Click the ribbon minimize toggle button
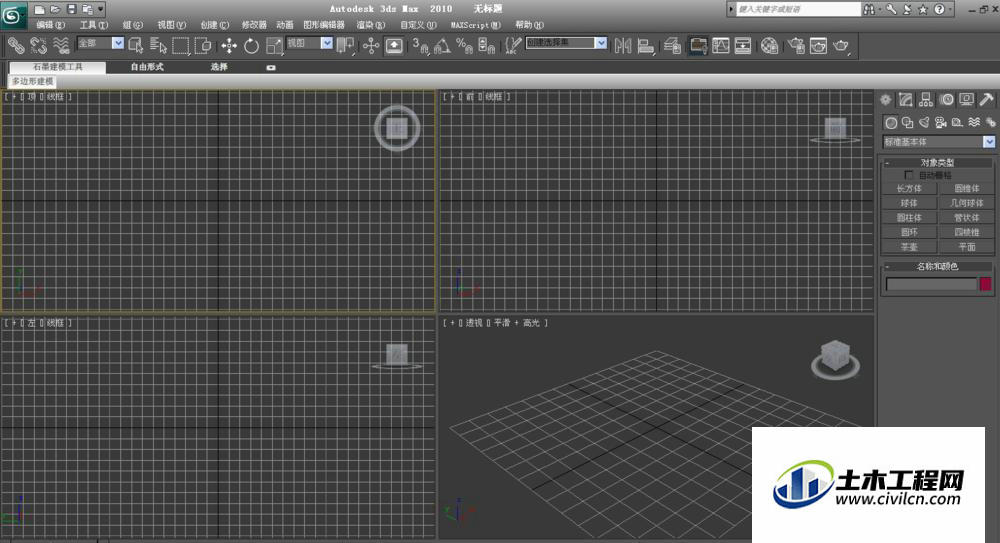 [x=271, y=67]
